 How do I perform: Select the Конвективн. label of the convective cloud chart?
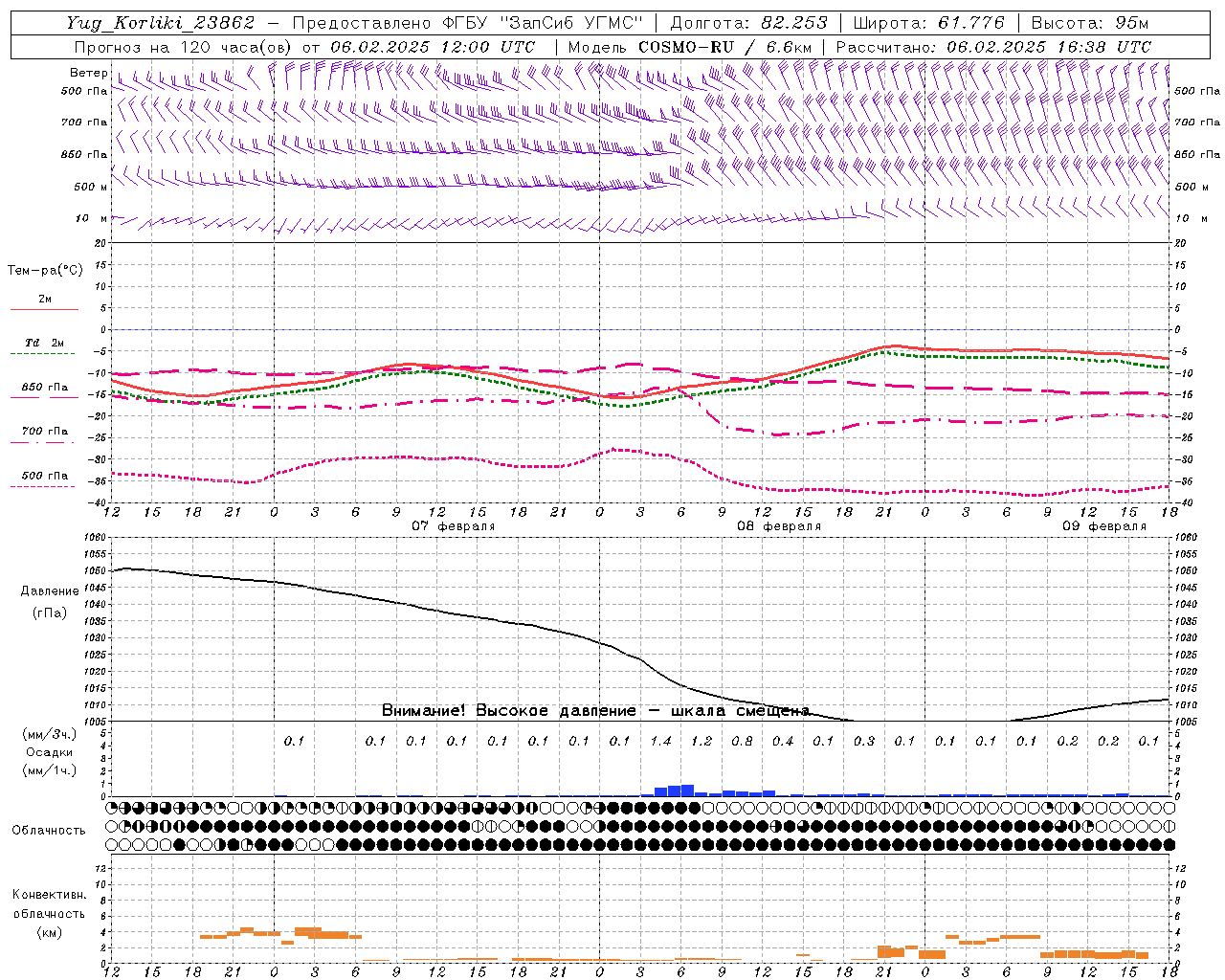point(49,895)
